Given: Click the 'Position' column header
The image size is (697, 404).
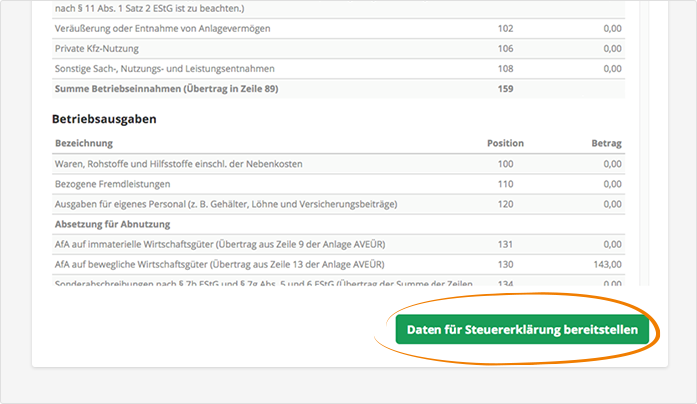Looking at the screenshot, I should pos(505,143).
